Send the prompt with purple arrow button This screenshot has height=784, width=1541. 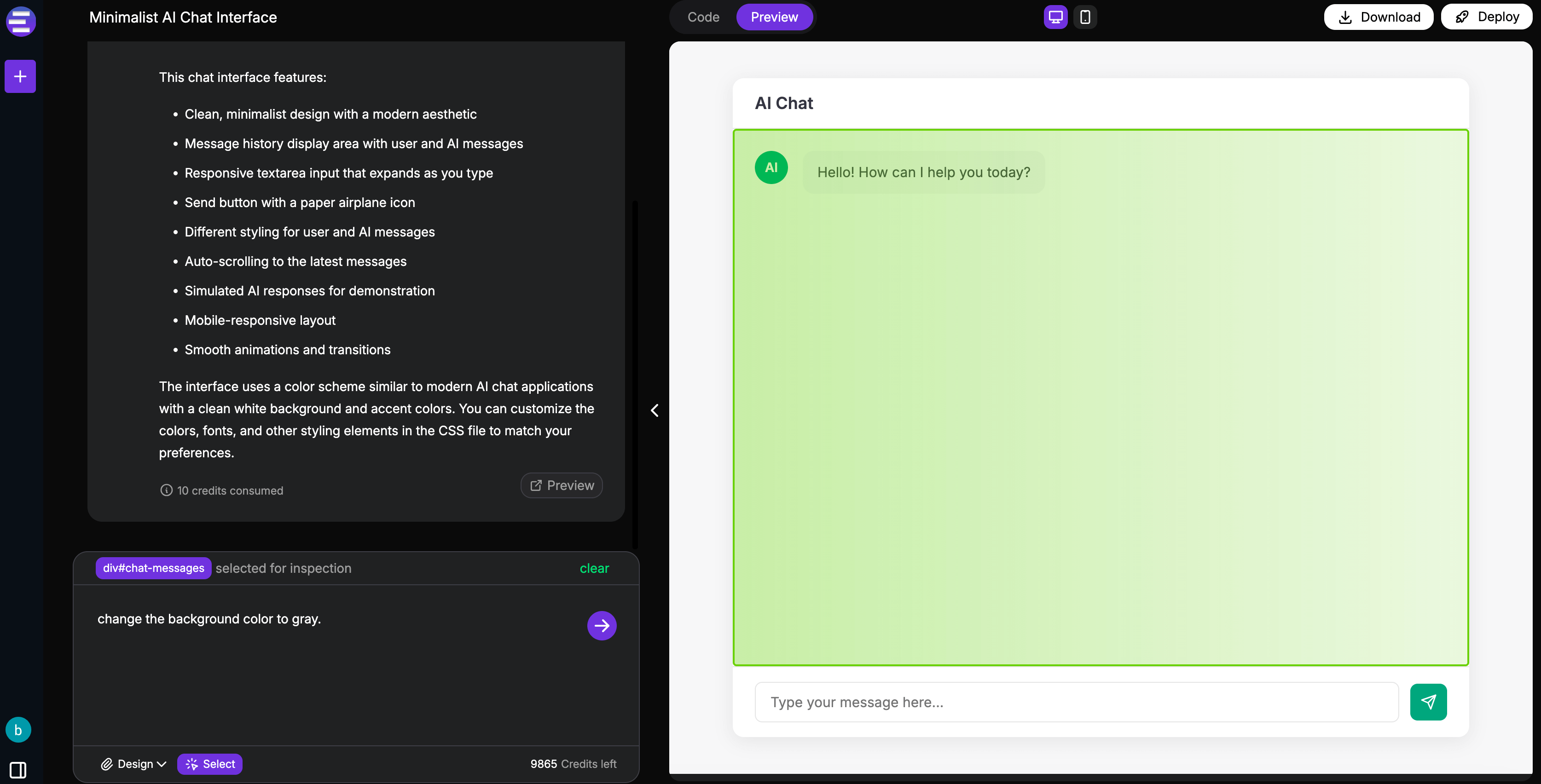pyautogui.click(x=601, y=626)
